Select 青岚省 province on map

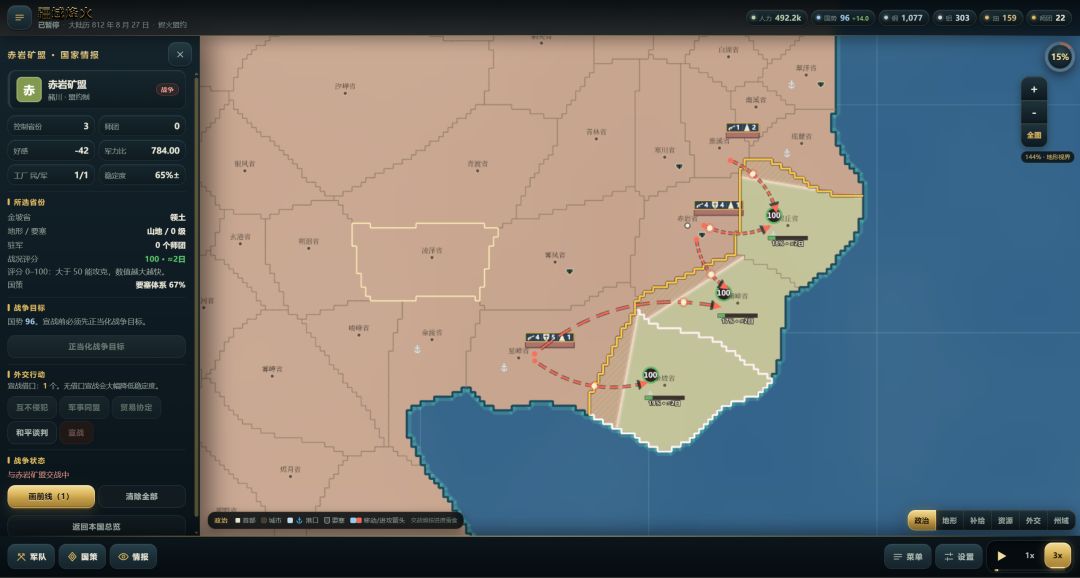click(x=477, y=164)
